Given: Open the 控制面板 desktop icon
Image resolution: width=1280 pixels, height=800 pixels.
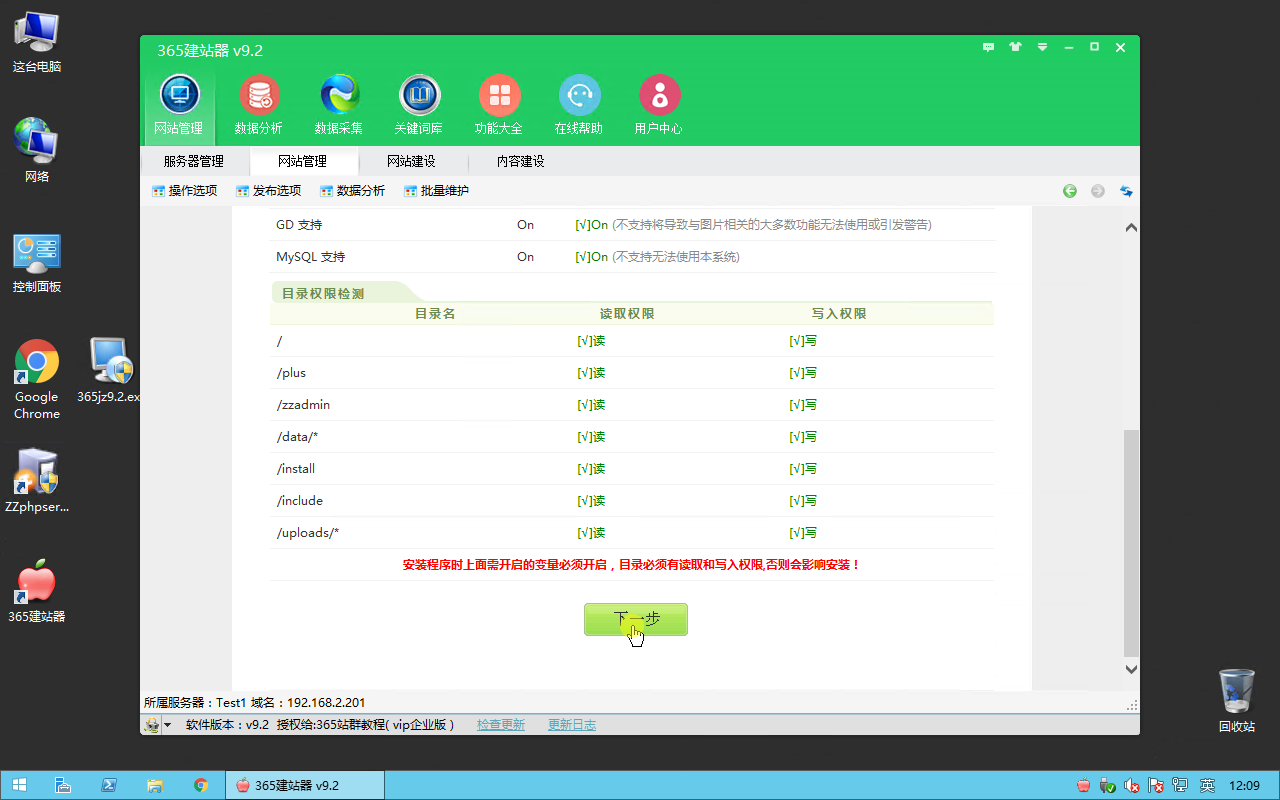Looking at the screenshot, I should pyautogui.click(x=37, y=263).
